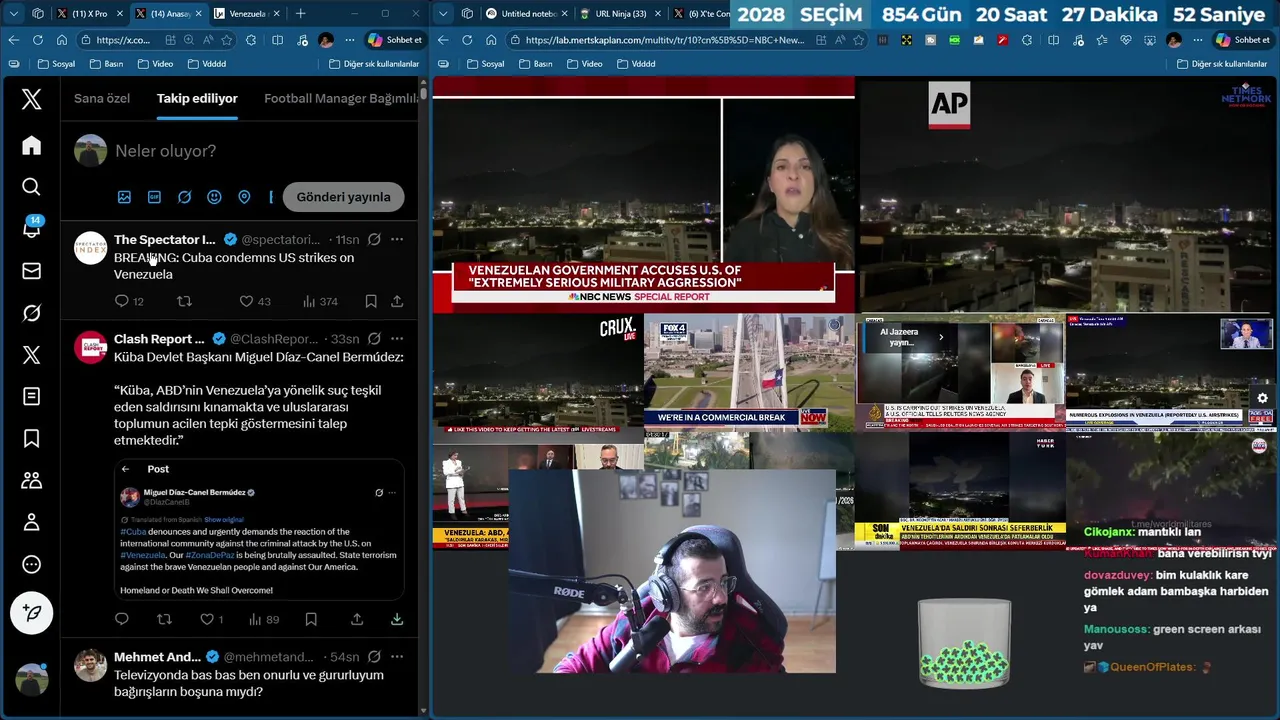Image resolution: width=1280 pixels, height=720 pixels.
Task: Open more menu on Spectator Index post
Action: coord(397,239)
